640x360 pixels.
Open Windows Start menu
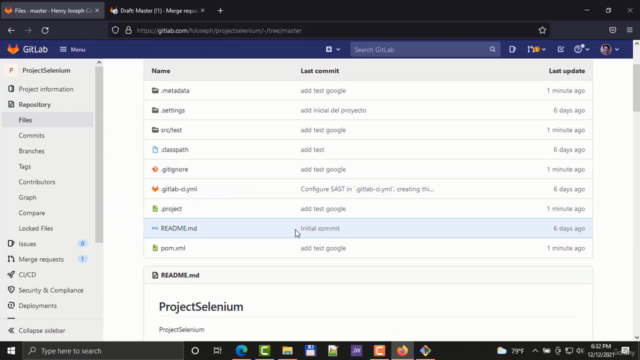click(11, 351)
